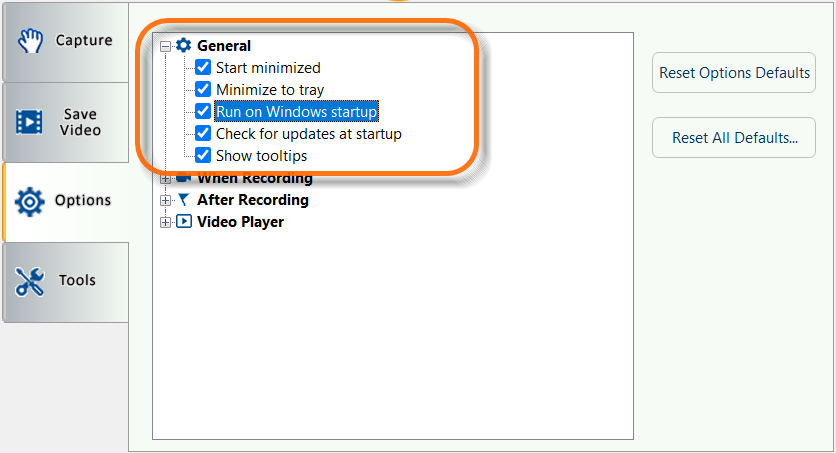Screen dimensions: 836x453
Task: Click Reset All Defaults button
Action: point(734,138)
